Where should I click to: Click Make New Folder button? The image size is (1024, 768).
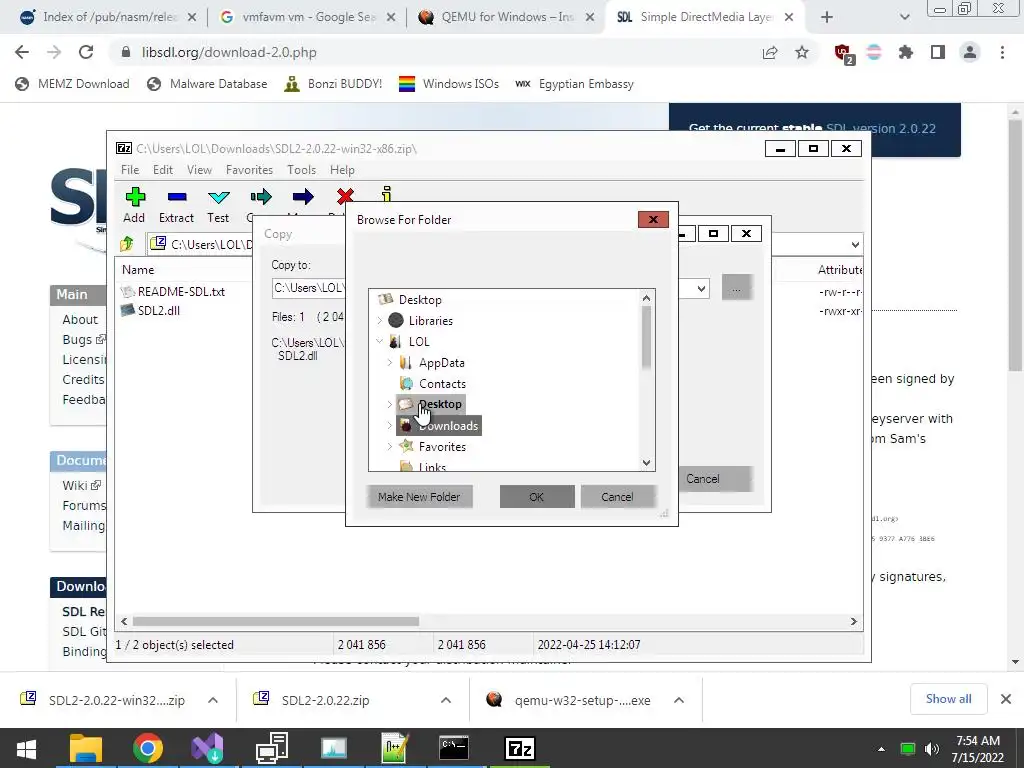[x=419, y=497]
